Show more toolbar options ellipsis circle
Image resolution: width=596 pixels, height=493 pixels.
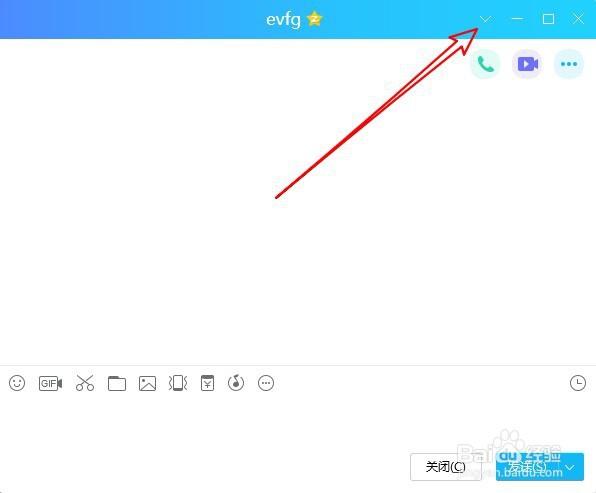[266, 383]
